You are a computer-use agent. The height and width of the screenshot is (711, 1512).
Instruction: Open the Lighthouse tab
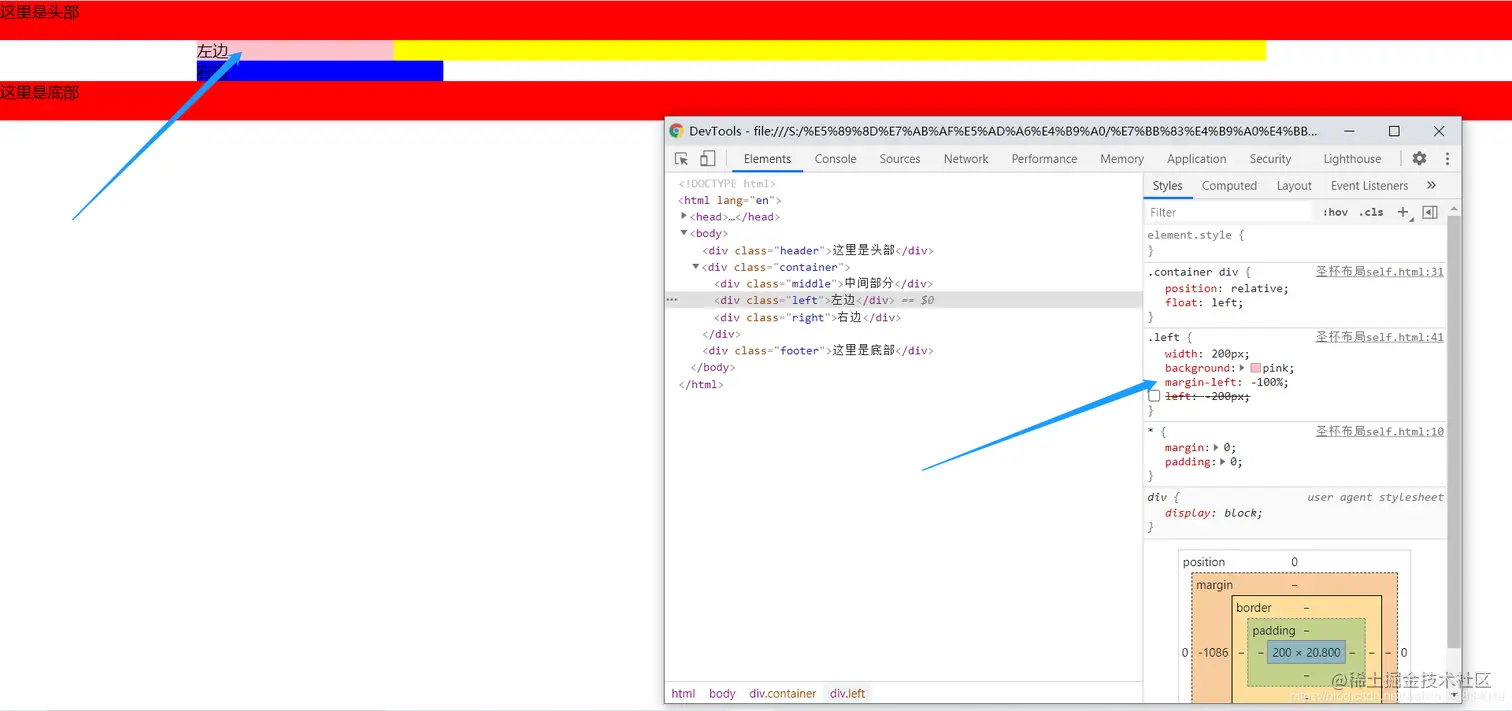click(1352, 159)
